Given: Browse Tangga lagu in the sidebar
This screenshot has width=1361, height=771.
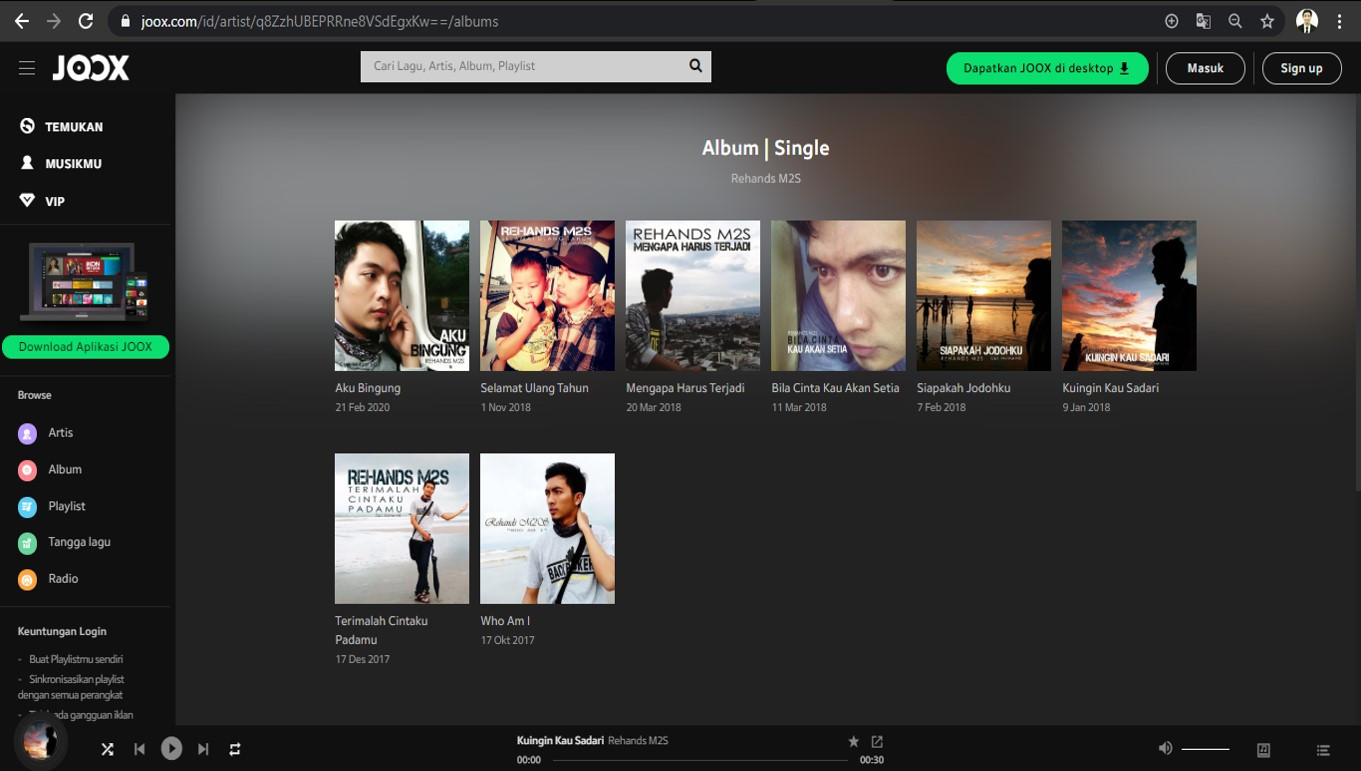Looking at the screenshot, I should (65, 542).
